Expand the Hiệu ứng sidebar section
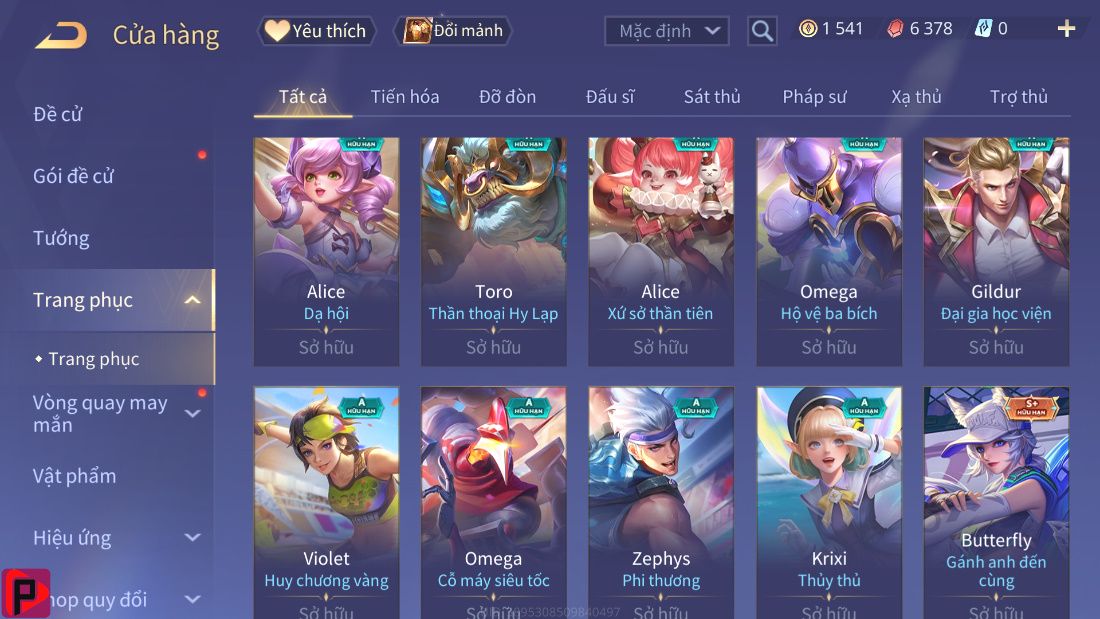1100x619 pixels. coord(192,538)
